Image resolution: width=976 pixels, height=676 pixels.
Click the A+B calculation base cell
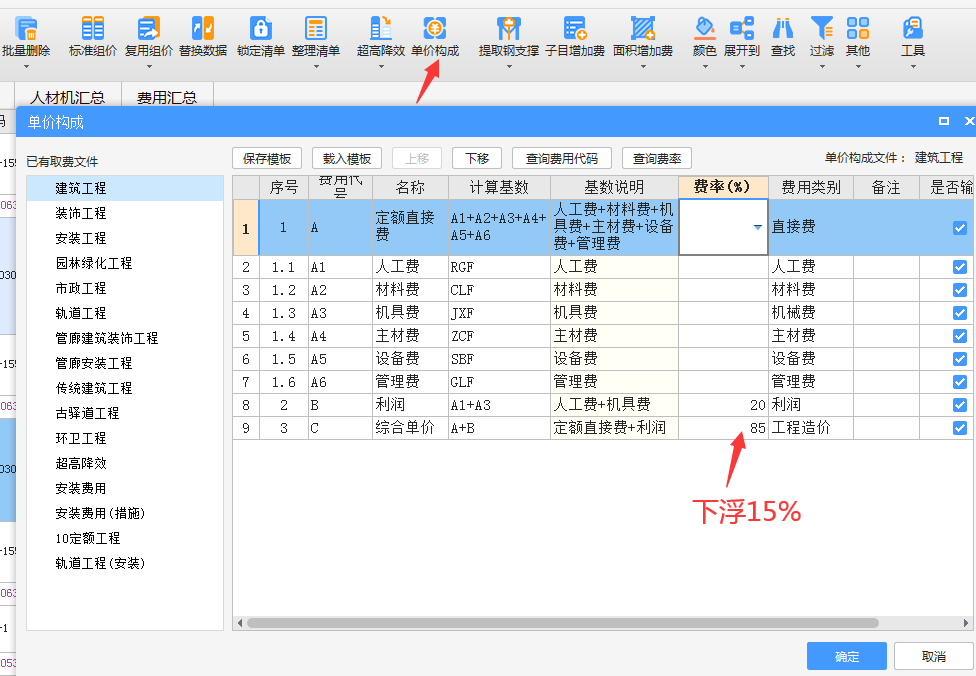coord(499,428)
